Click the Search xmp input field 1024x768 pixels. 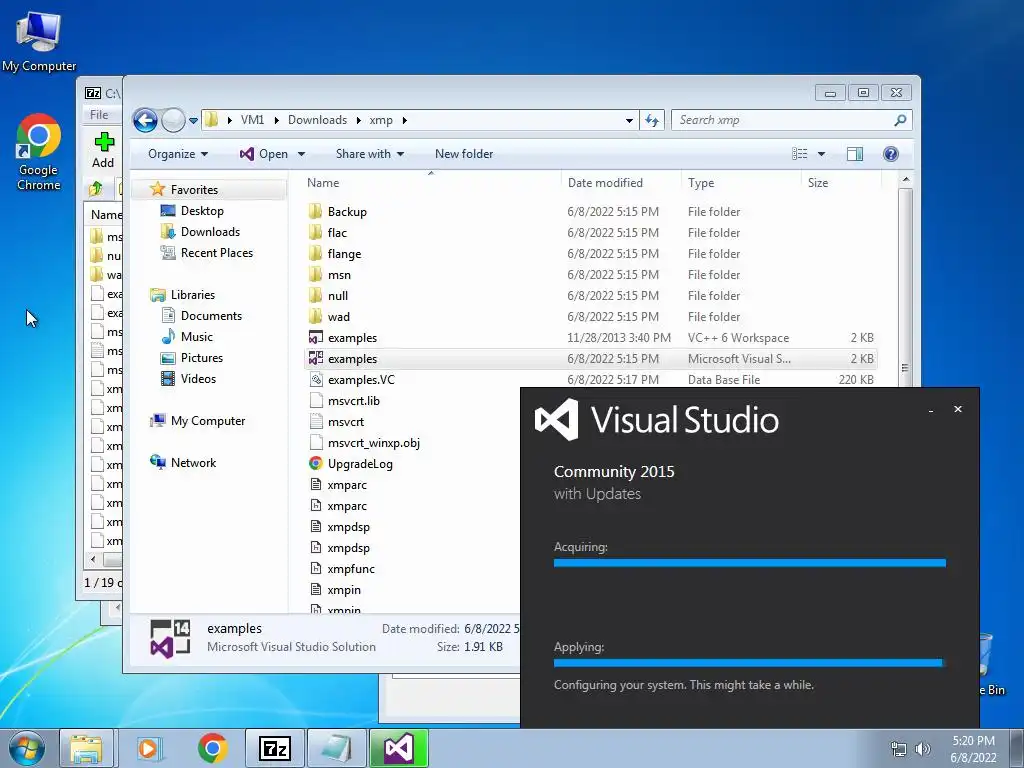(782, 120)
